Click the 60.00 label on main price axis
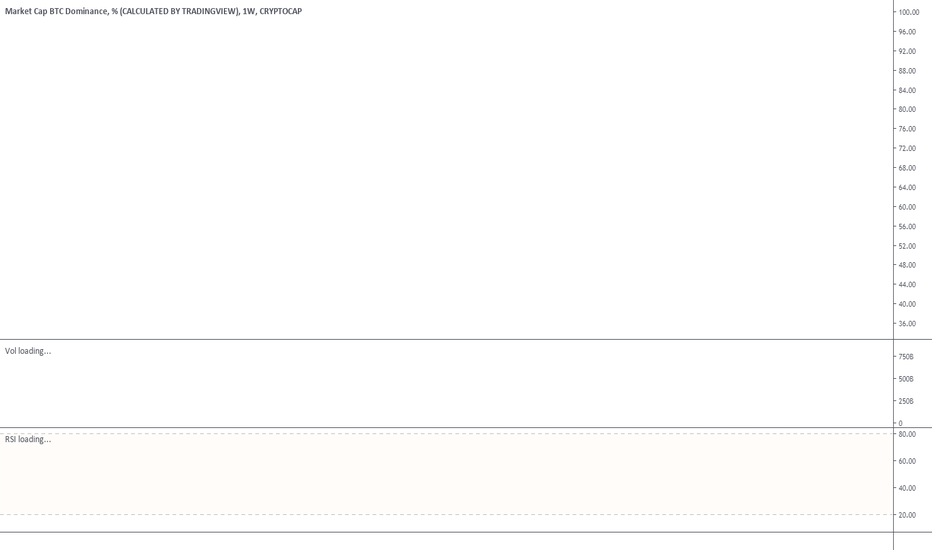Viewport: 932px width, 550px height. click(x=907, y=207)
